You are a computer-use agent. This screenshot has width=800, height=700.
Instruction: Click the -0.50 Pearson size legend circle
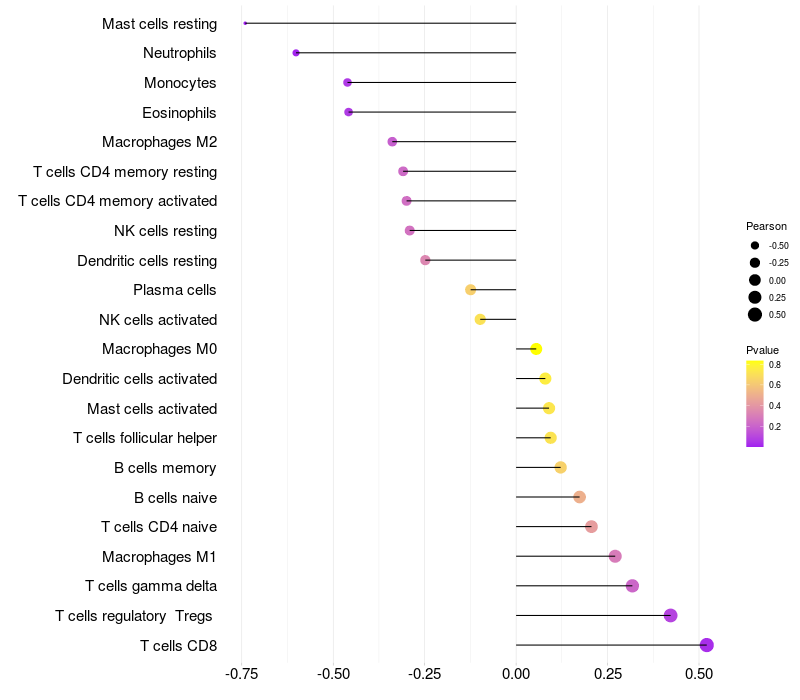tap(755, 245)
